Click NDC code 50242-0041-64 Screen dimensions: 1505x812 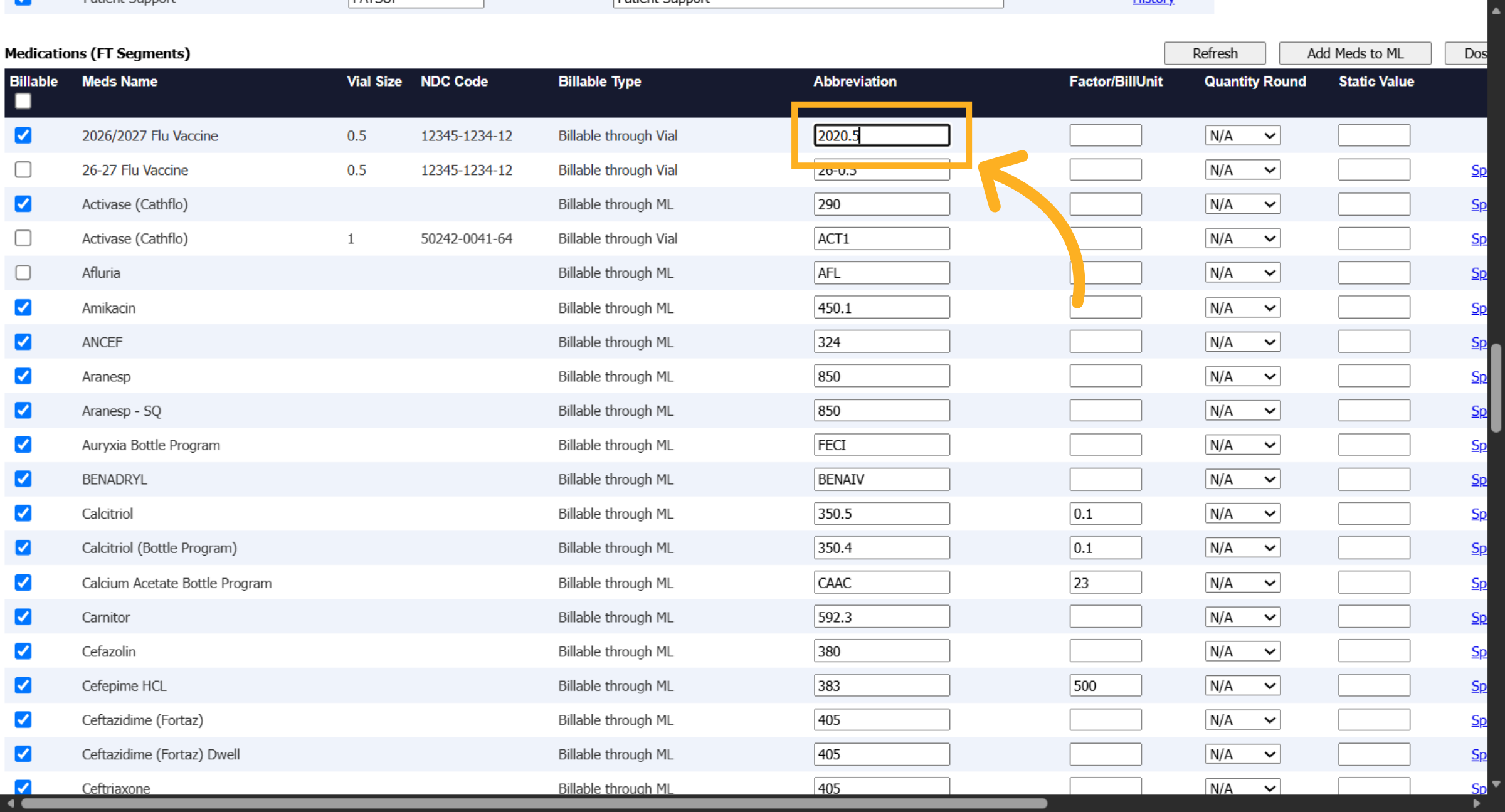point(467,238)
